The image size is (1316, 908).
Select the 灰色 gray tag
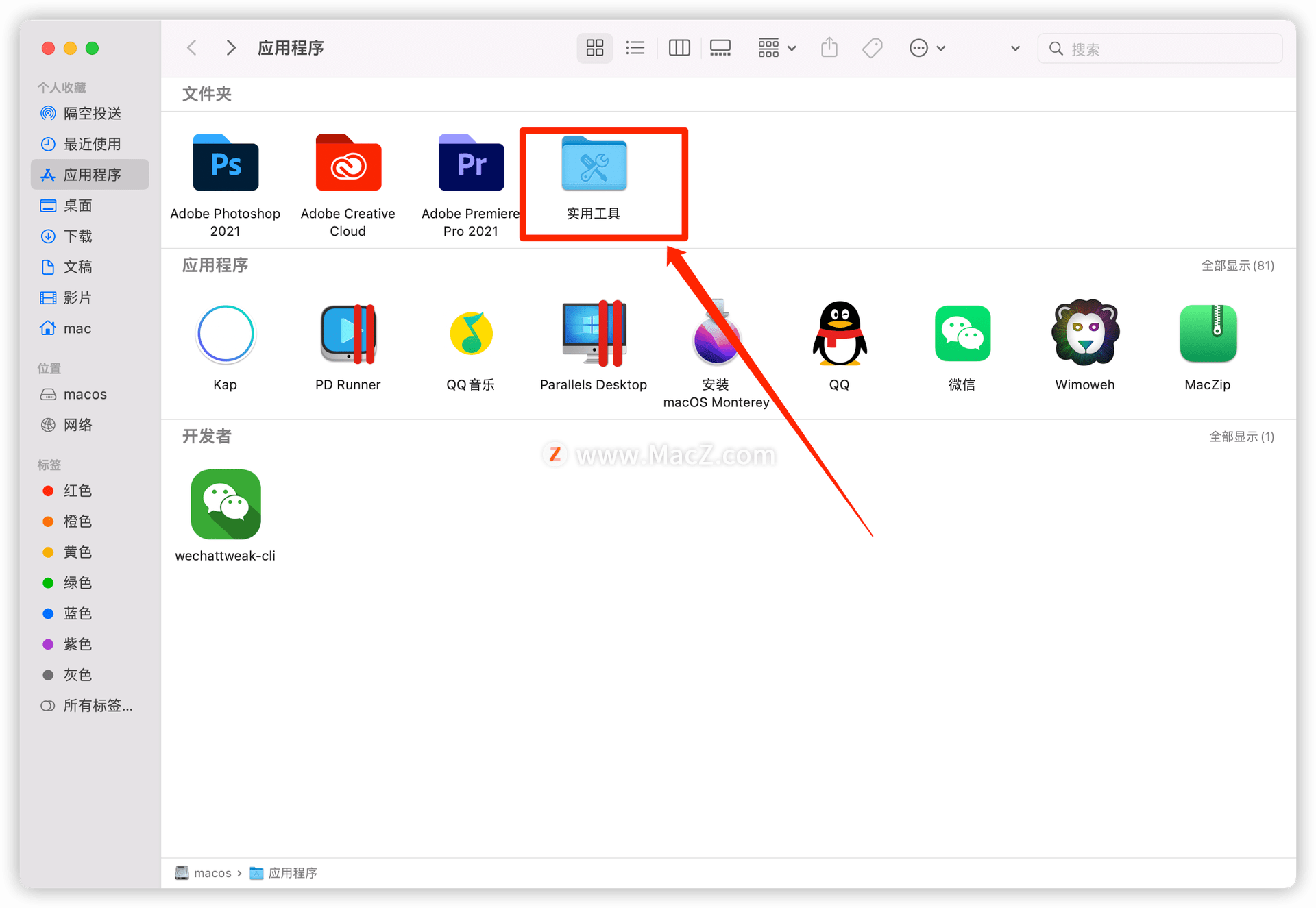click(x=90, y=675)
